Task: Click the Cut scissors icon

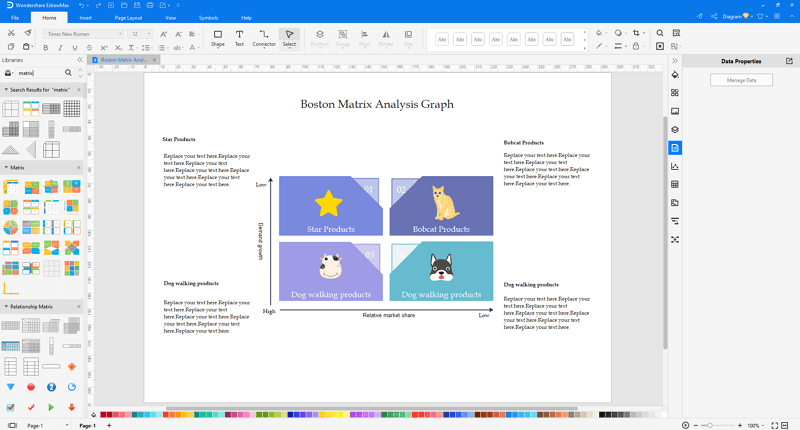Action: [11, 33]
